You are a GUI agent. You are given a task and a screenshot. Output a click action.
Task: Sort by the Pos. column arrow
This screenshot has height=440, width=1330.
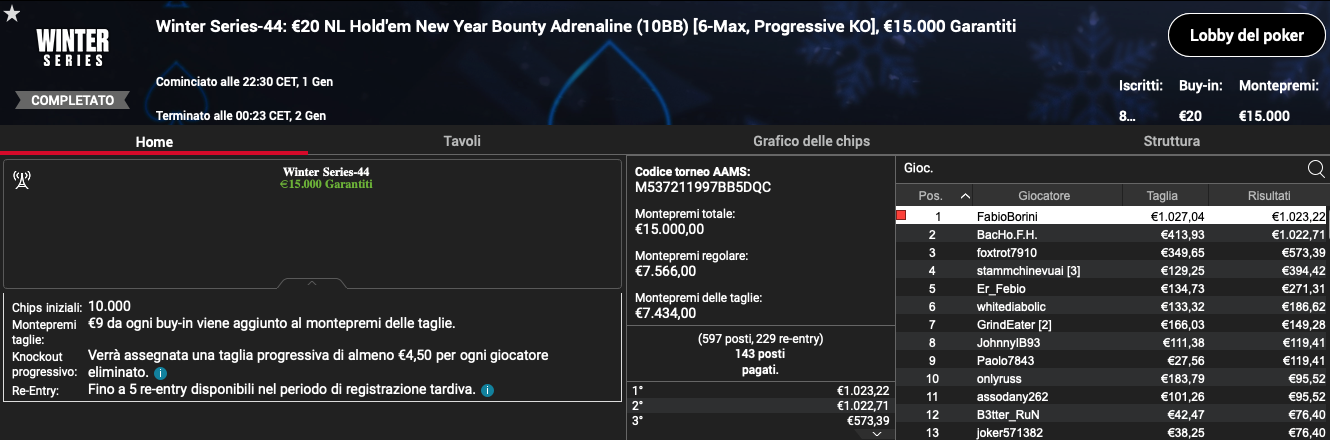point(964,196)
